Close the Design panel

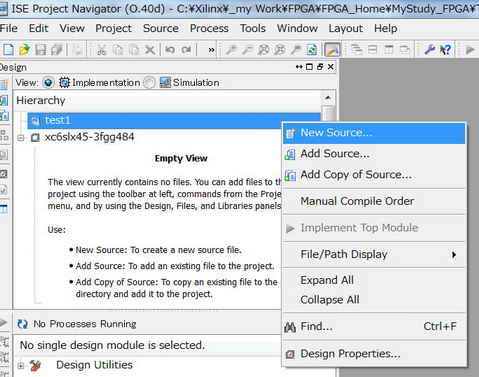(x=331, y=67)
